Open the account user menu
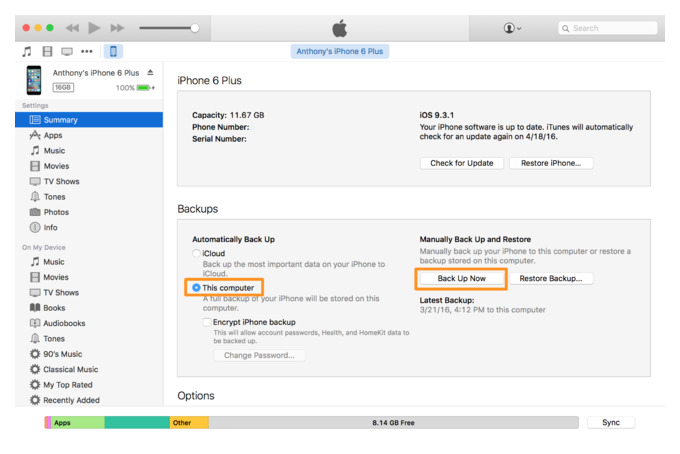The width and height of the screenshot is (680, 454). click(512, 28)
